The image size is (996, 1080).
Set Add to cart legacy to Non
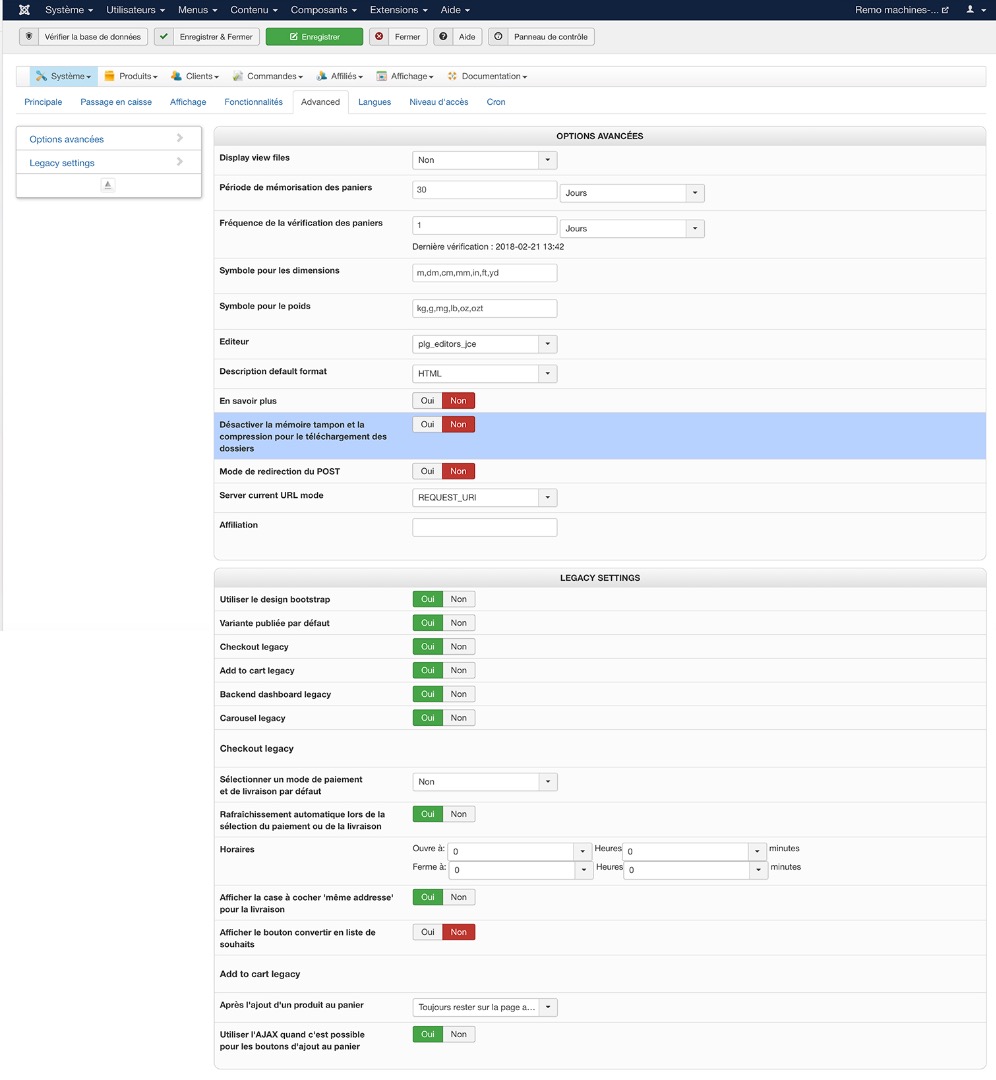click(x=459, y=671)
